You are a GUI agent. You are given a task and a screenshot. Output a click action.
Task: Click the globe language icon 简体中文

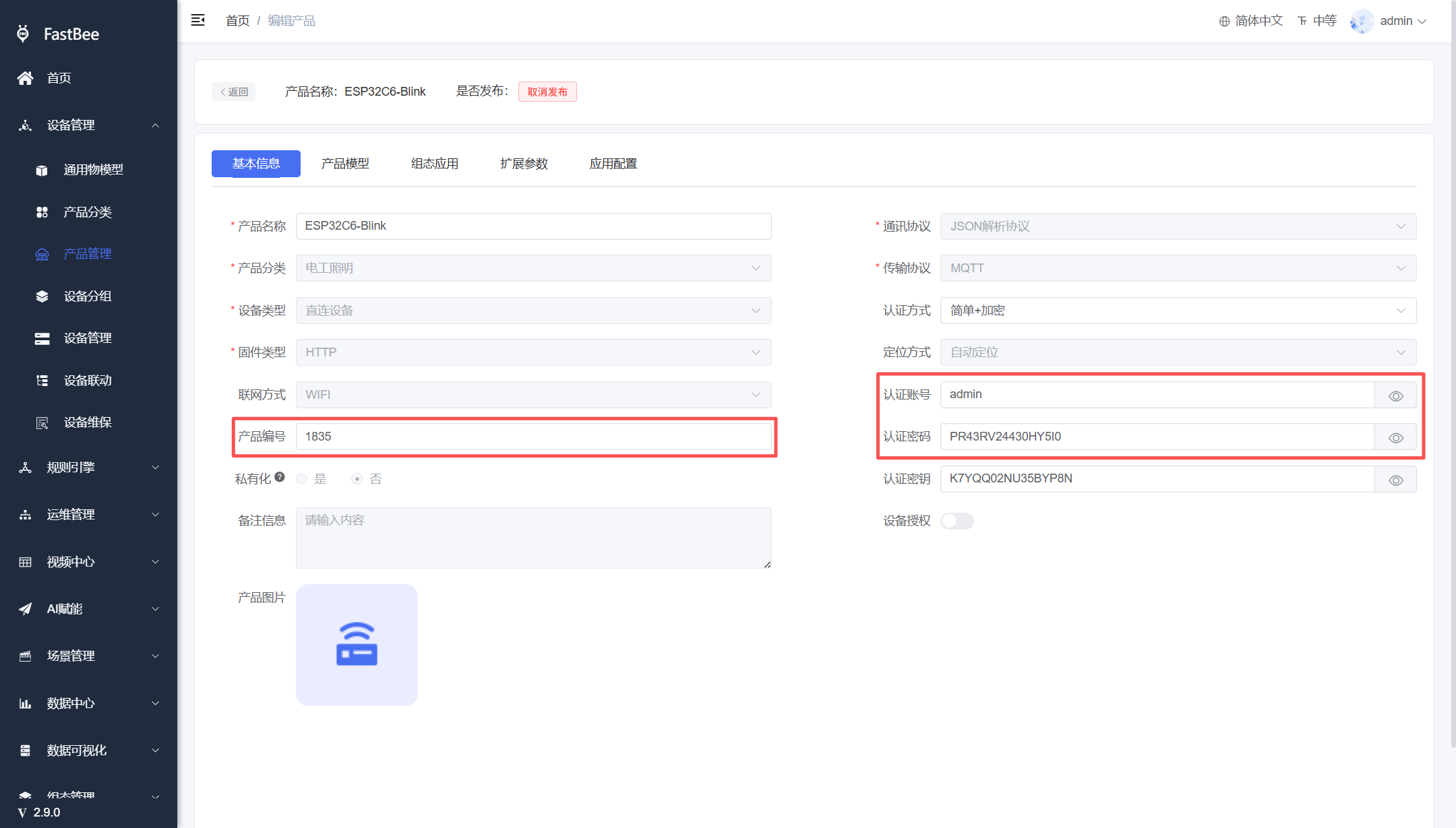pyautogui.click(x=1224, y=21)
